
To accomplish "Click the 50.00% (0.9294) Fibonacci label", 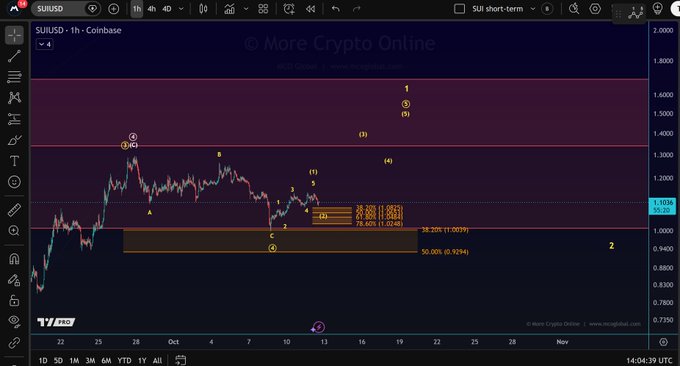I will (x=445, y=252).
